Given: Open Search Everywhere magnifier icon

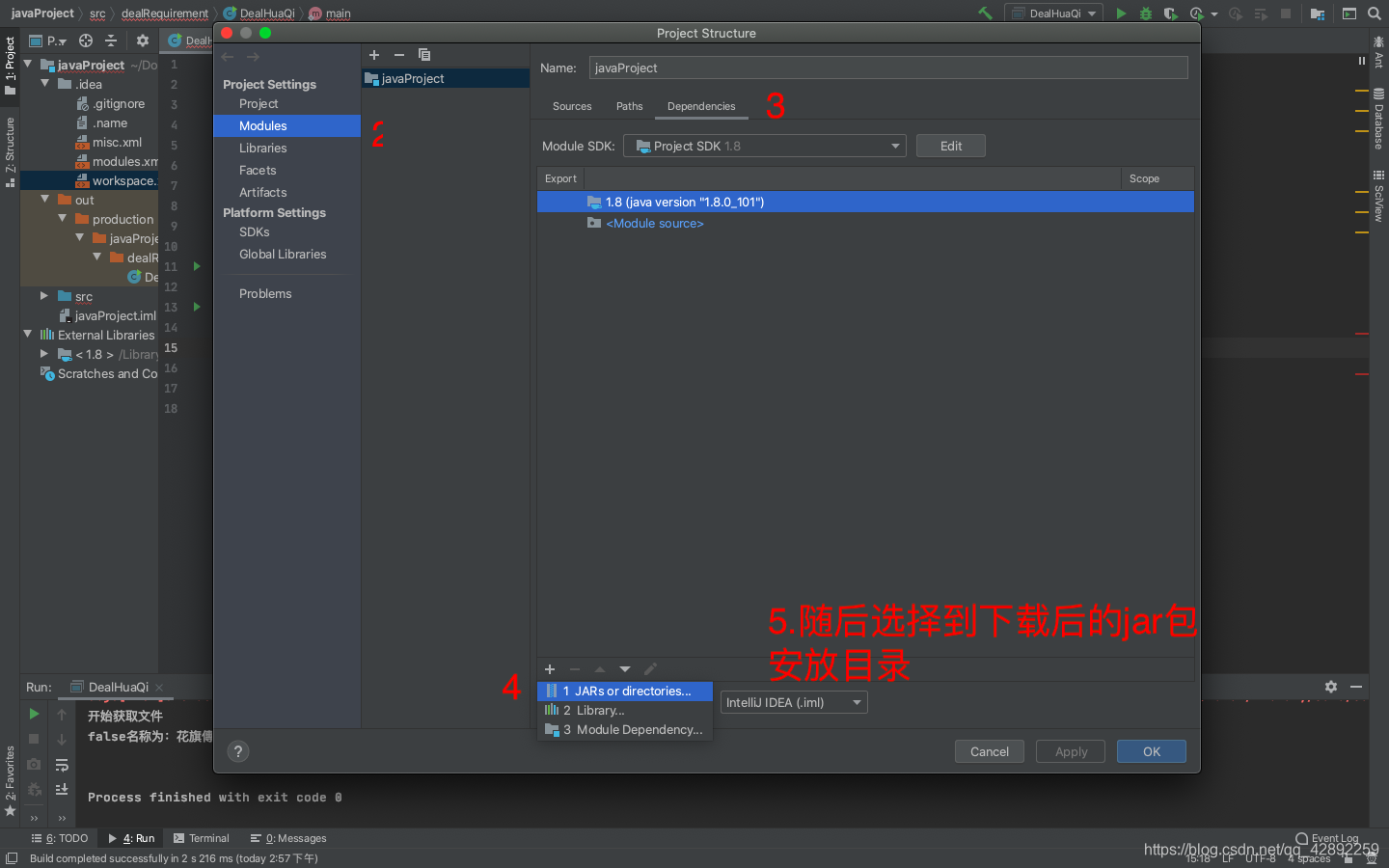Looking at the screenshot, I should (1375, 14).
